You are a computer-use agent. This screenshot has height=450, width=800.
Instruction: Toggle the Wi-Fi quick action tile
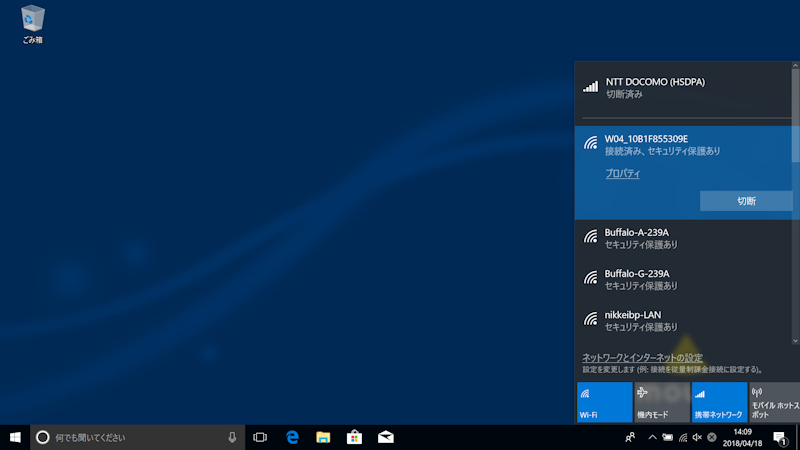click(x=604, y=402)
